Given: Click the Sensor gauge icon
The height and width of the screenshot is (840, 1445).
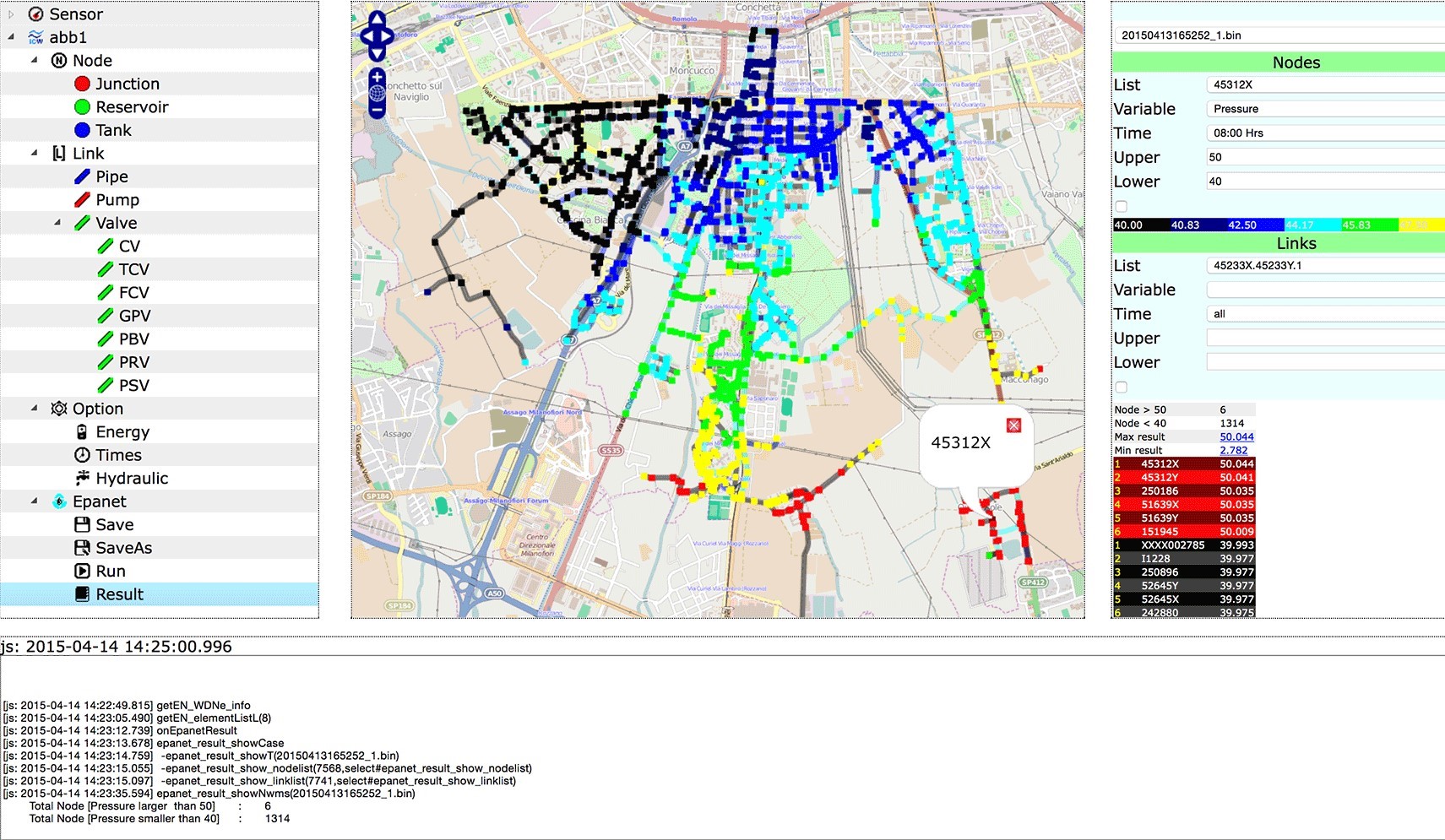Looking at the screenshot, I should click(35, 14).
